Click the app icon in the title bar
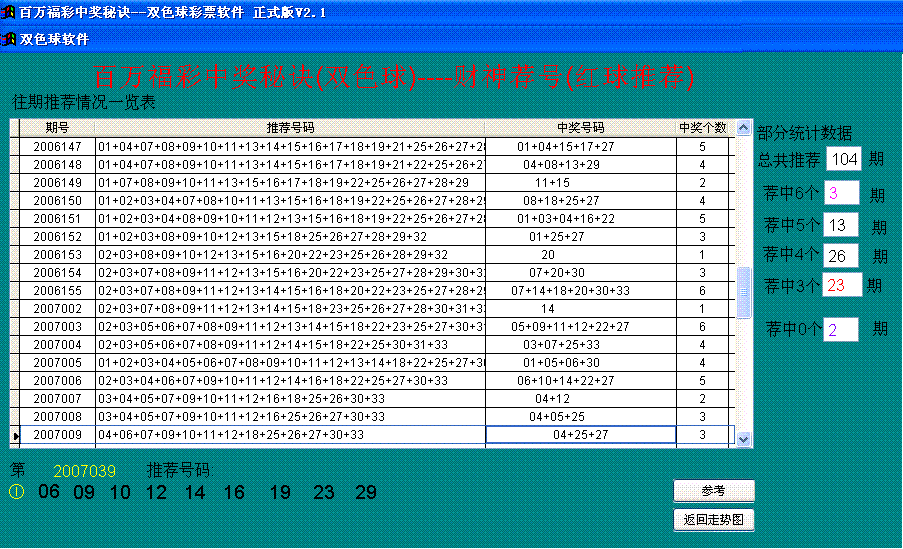 pos(9,11)
